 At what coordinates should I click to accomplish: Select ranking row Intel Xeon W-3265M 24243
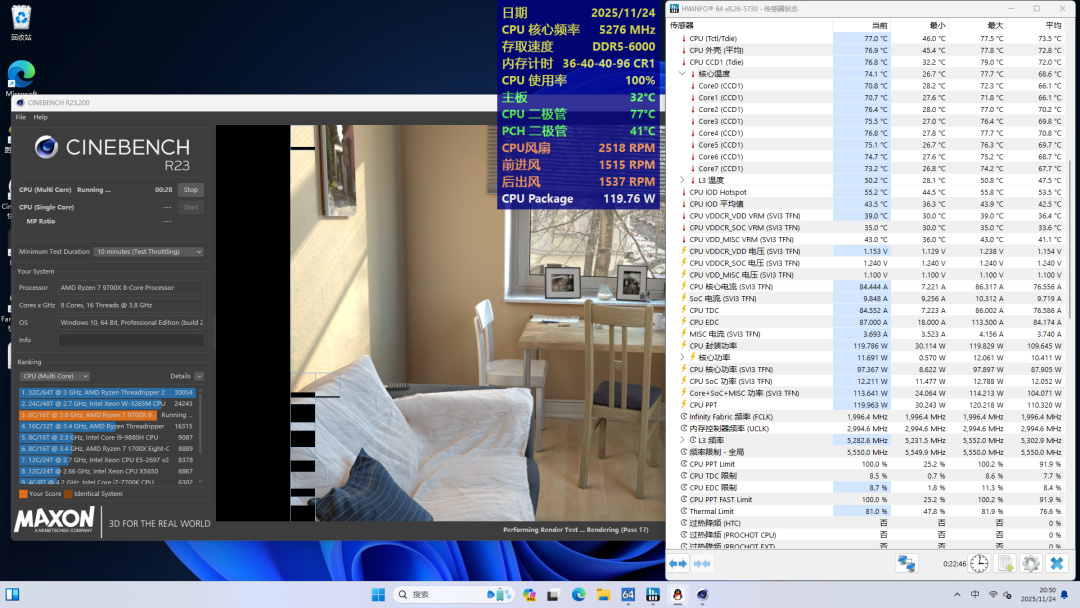click(107, 403)
